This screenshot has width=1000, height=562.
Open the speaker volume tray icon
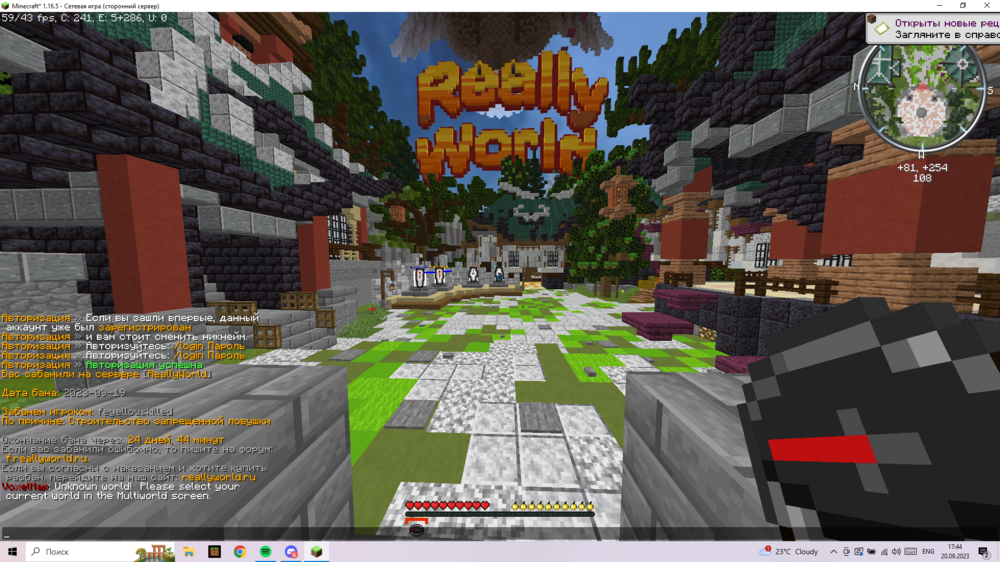896,552
